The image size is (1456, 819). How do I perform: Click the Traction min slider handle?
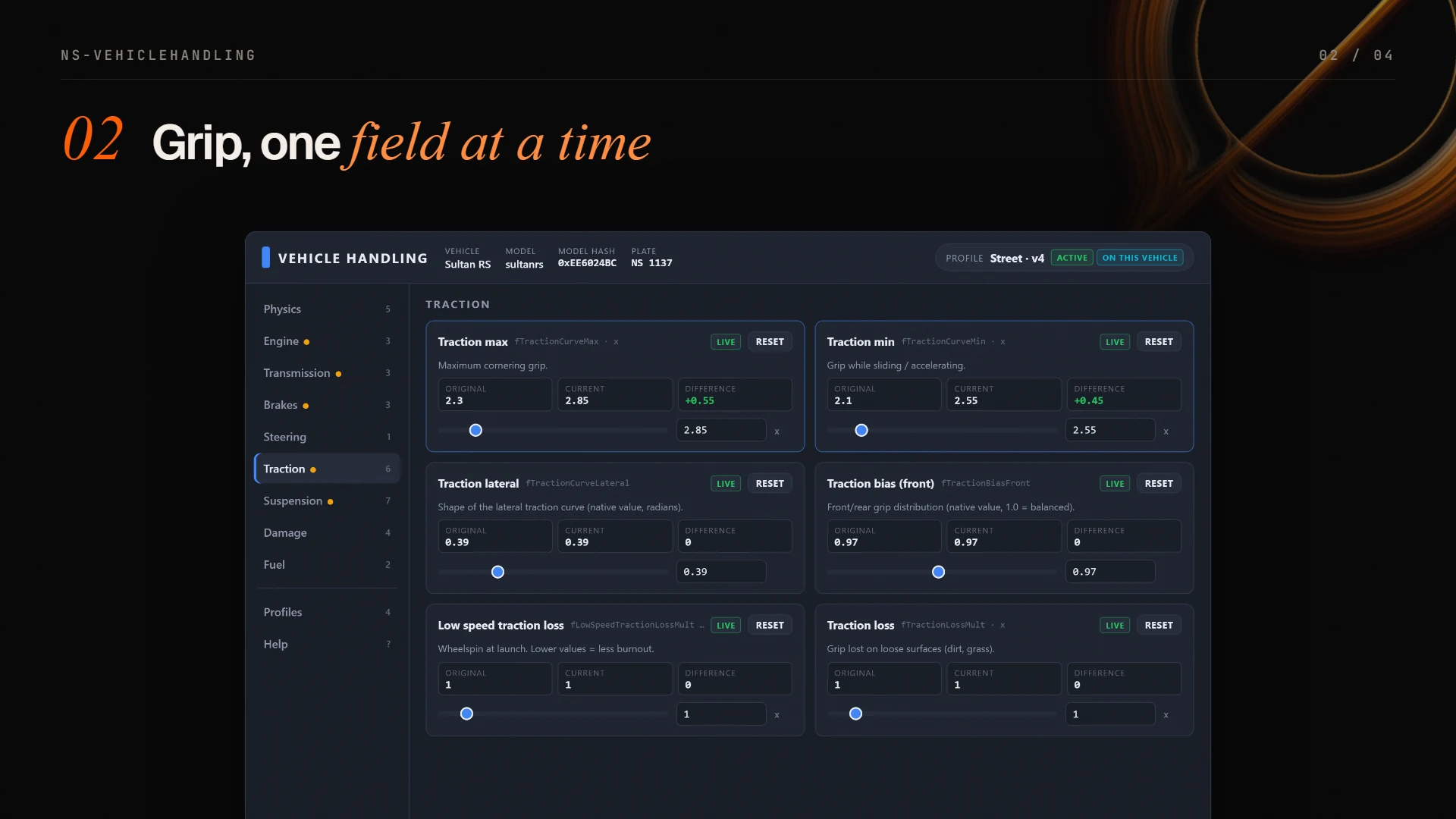[861, 430]
